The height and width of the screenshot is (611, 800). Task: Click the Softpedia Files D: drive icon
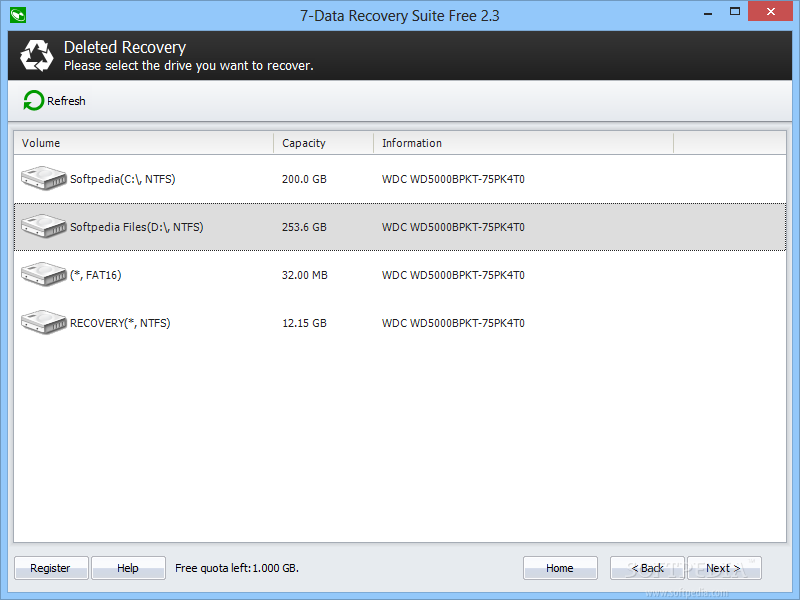44,226
